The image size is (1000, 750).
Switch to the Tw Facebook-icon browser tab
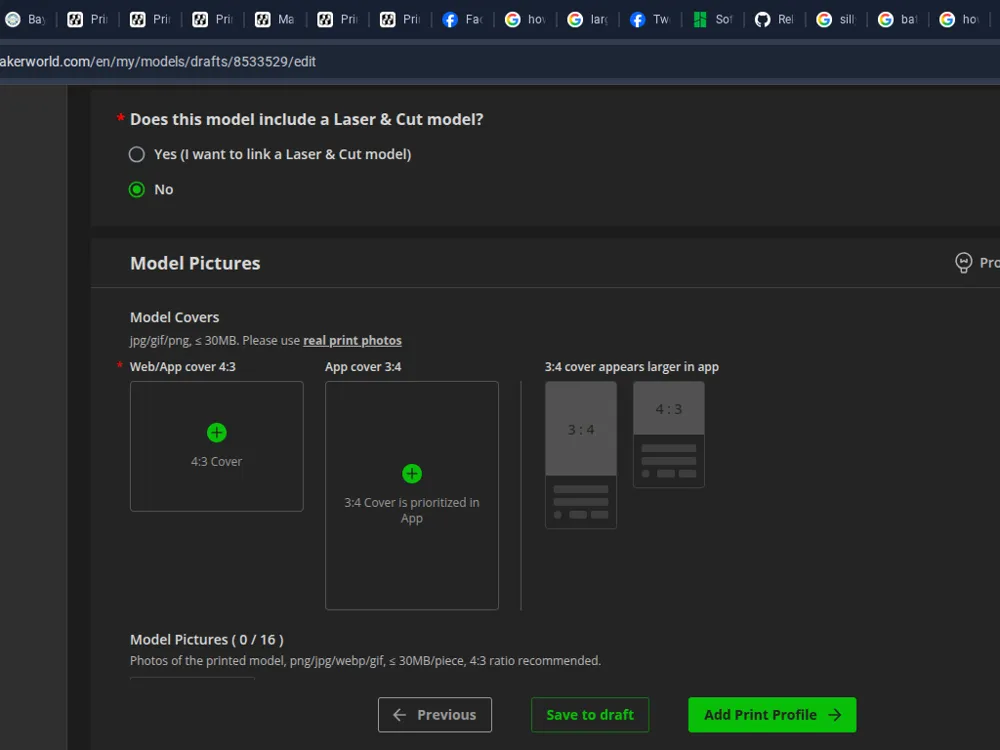650,19
